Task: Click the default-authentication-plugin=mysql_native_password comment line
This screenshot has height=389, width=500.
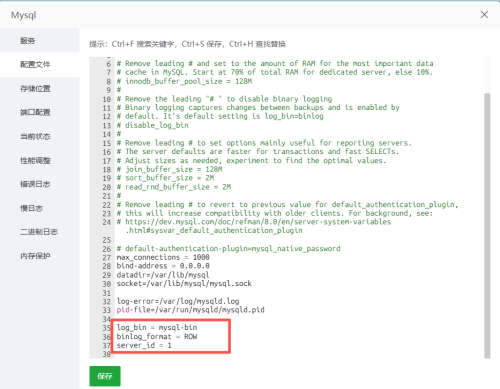Action: point(228,249)
